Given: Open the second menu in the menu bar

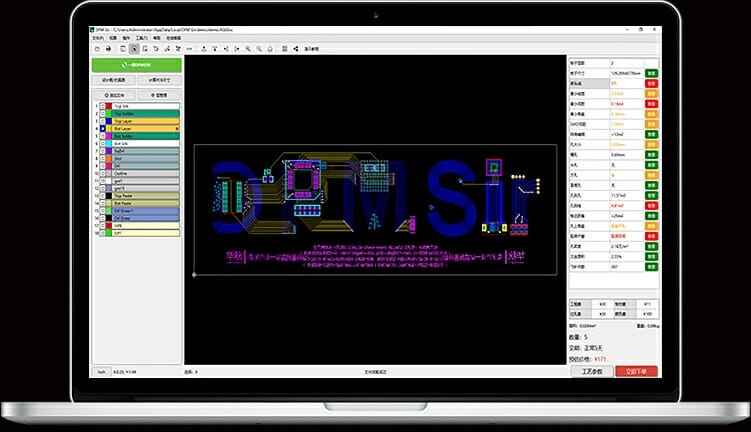Looking at the screenshot, I should click(x=113, y=38).
